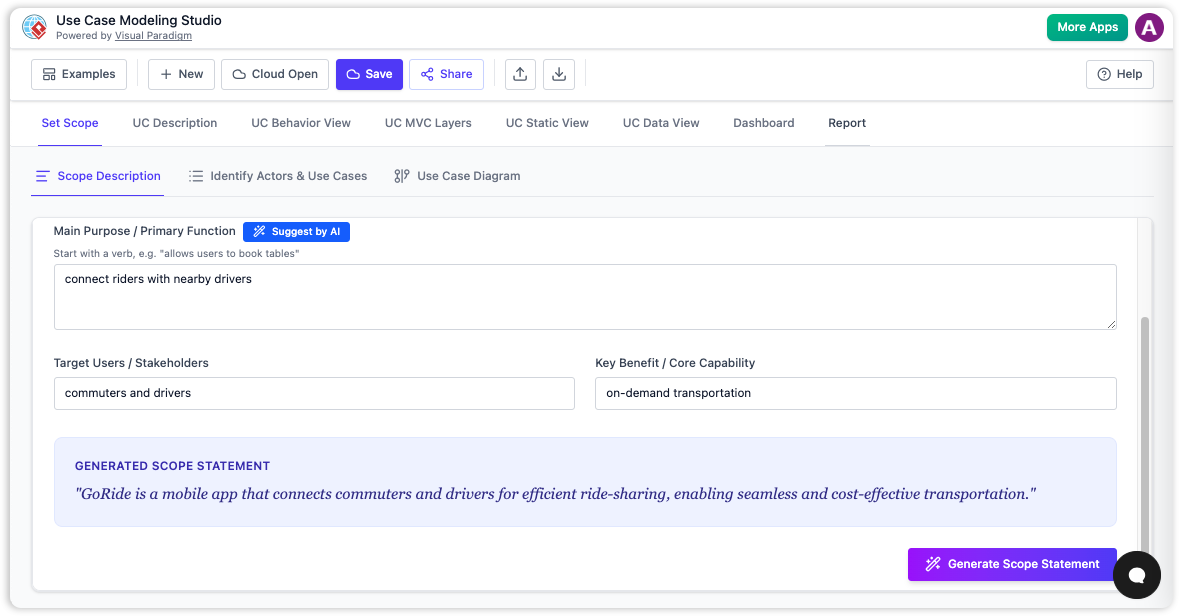1179x616 pixels.
Task: Click the Save cloud icon
Action: pos(352,73)
